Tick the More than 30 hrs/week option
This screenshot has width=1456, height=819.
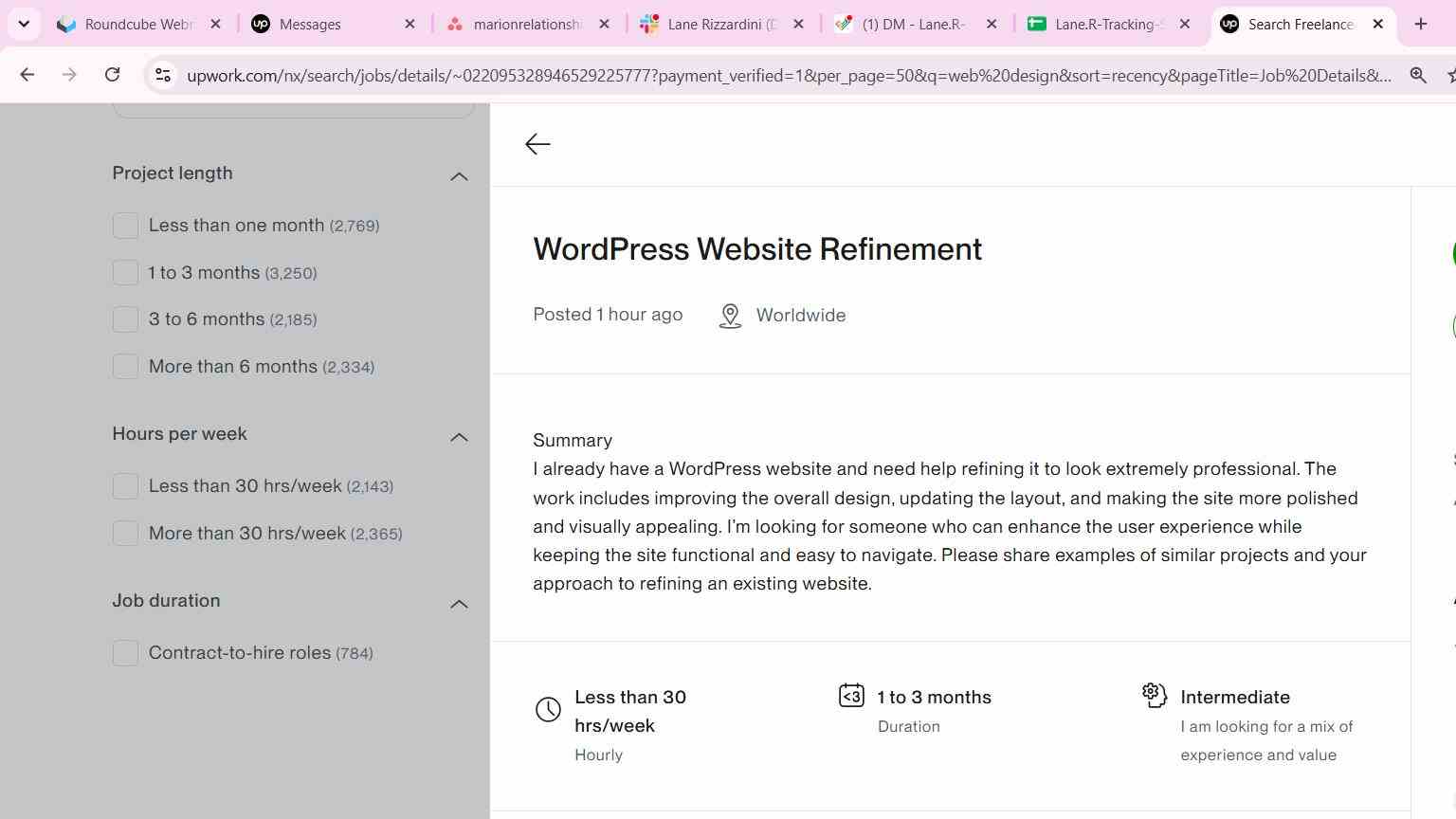(x=125, y=534)
